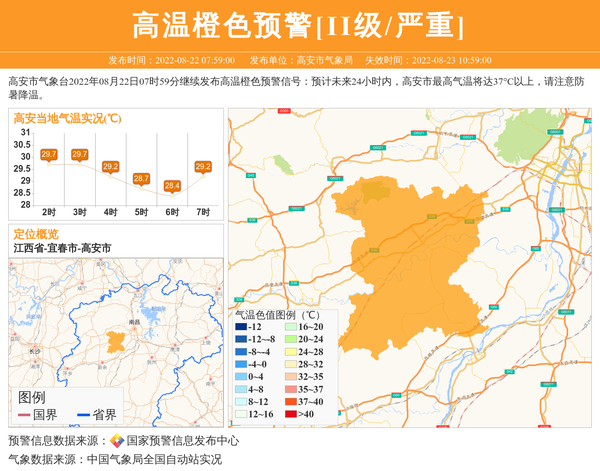Click the 图例 heading on overview map

tap(32, 398)
